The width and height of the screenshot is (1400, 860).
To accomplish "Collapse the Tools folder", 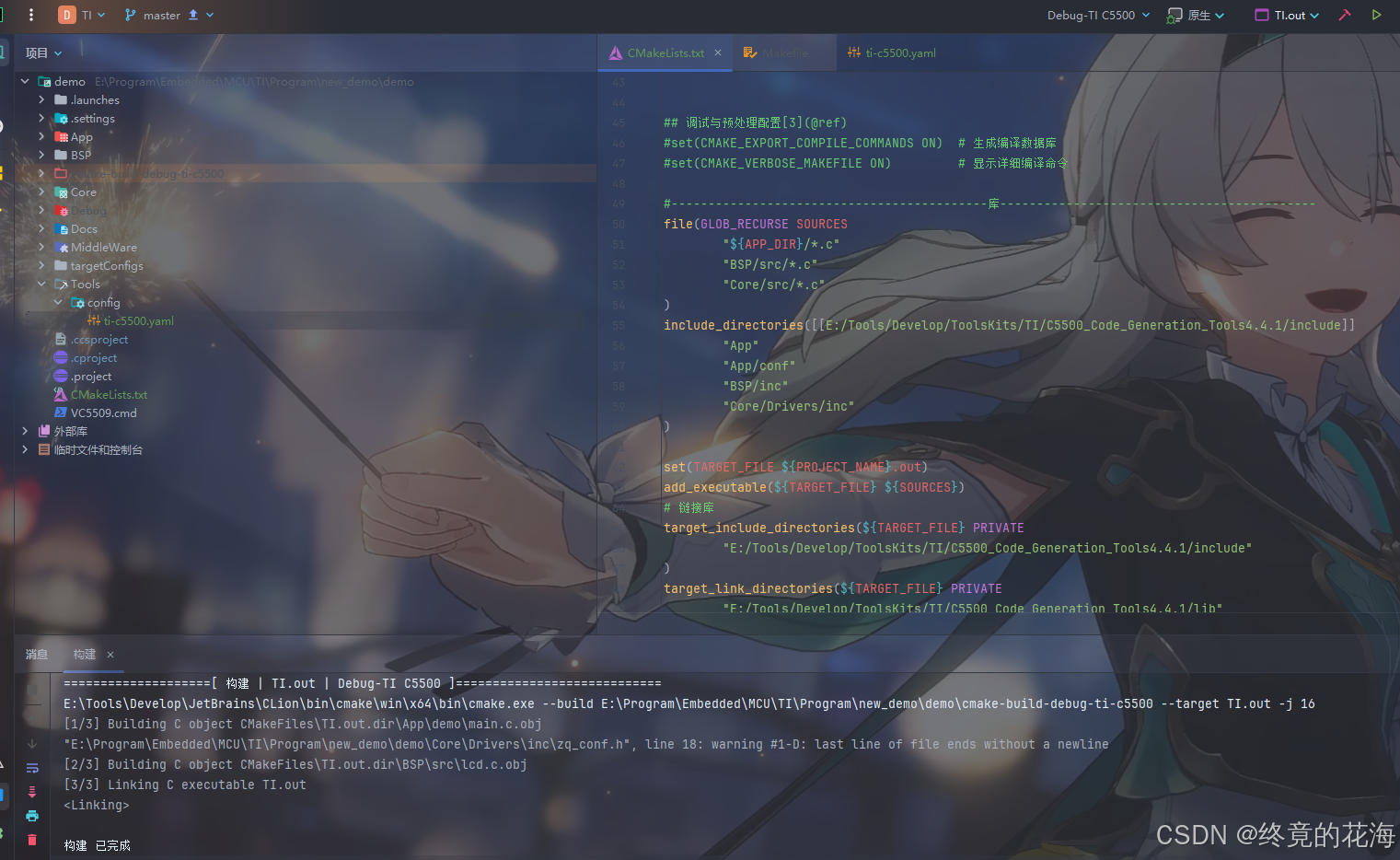I will pyautogui.click(x=41, y=284).
